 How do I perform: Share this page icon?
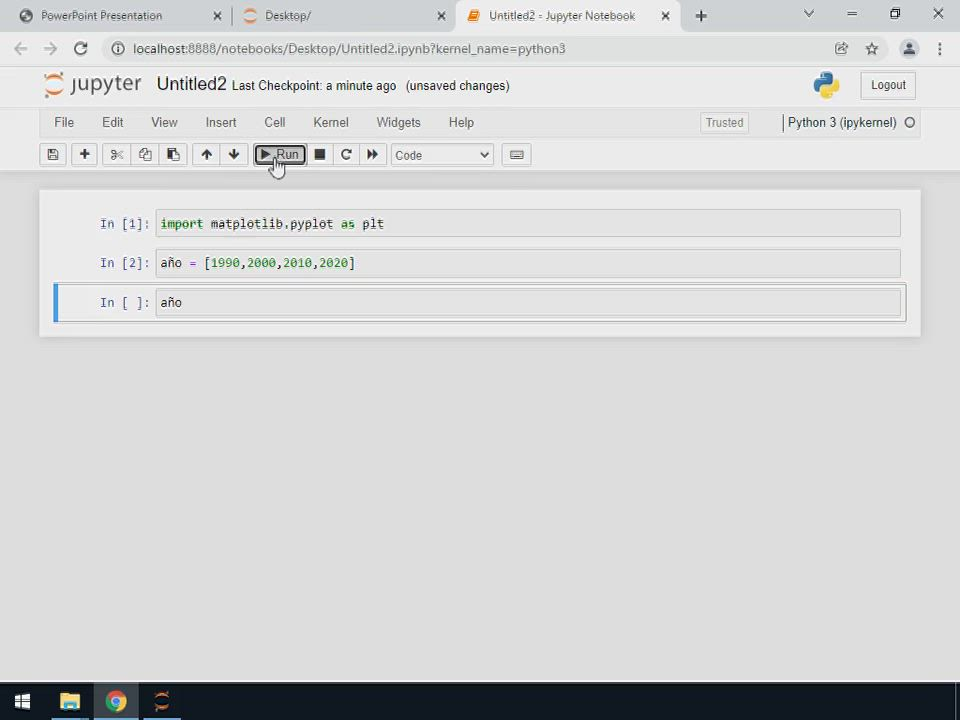(x=841, y=49)
